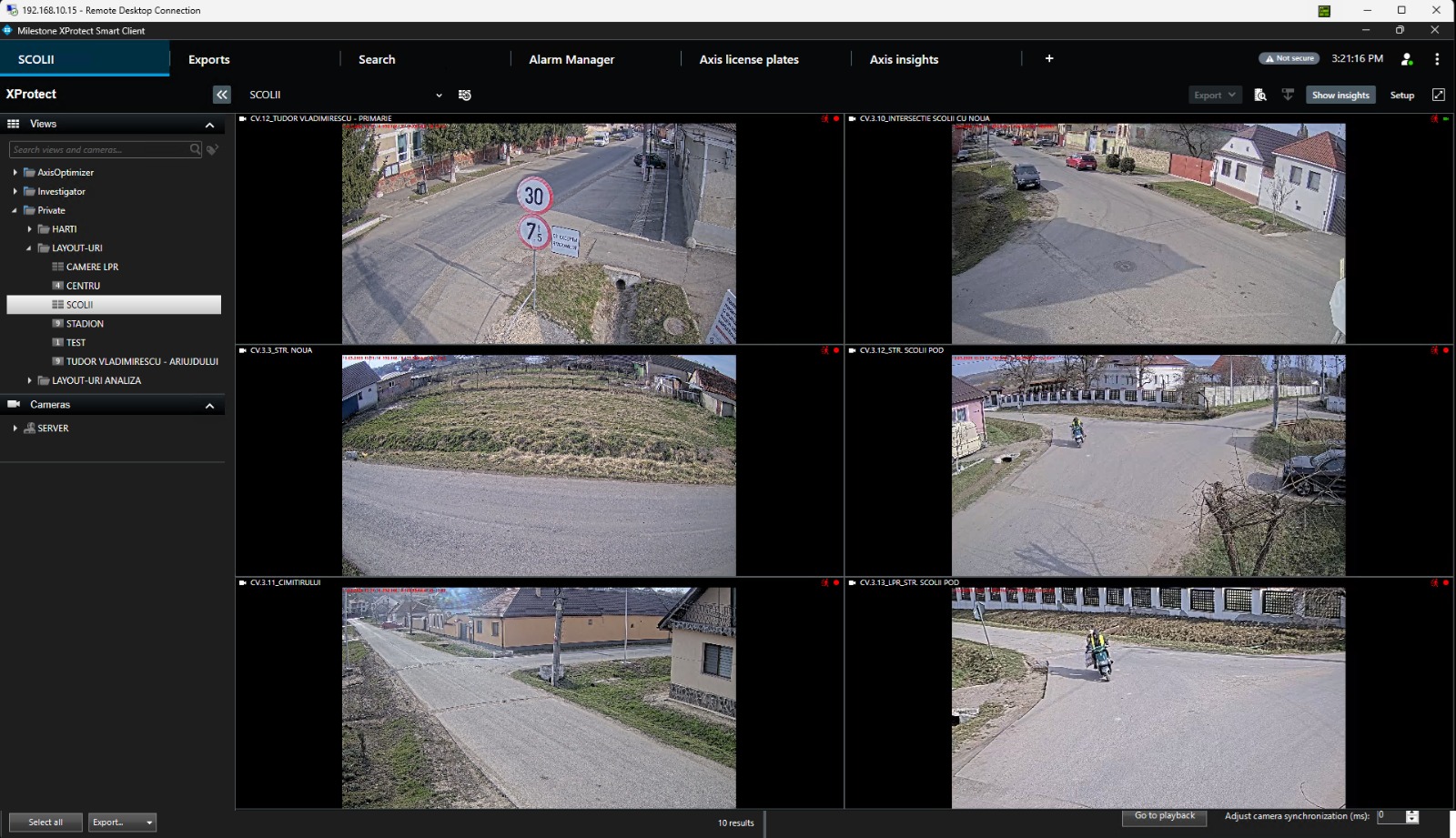Click the Remote Desktop title bar icon
The width and height of the screenshot is (1456, 838).
(x=12, y=10)
